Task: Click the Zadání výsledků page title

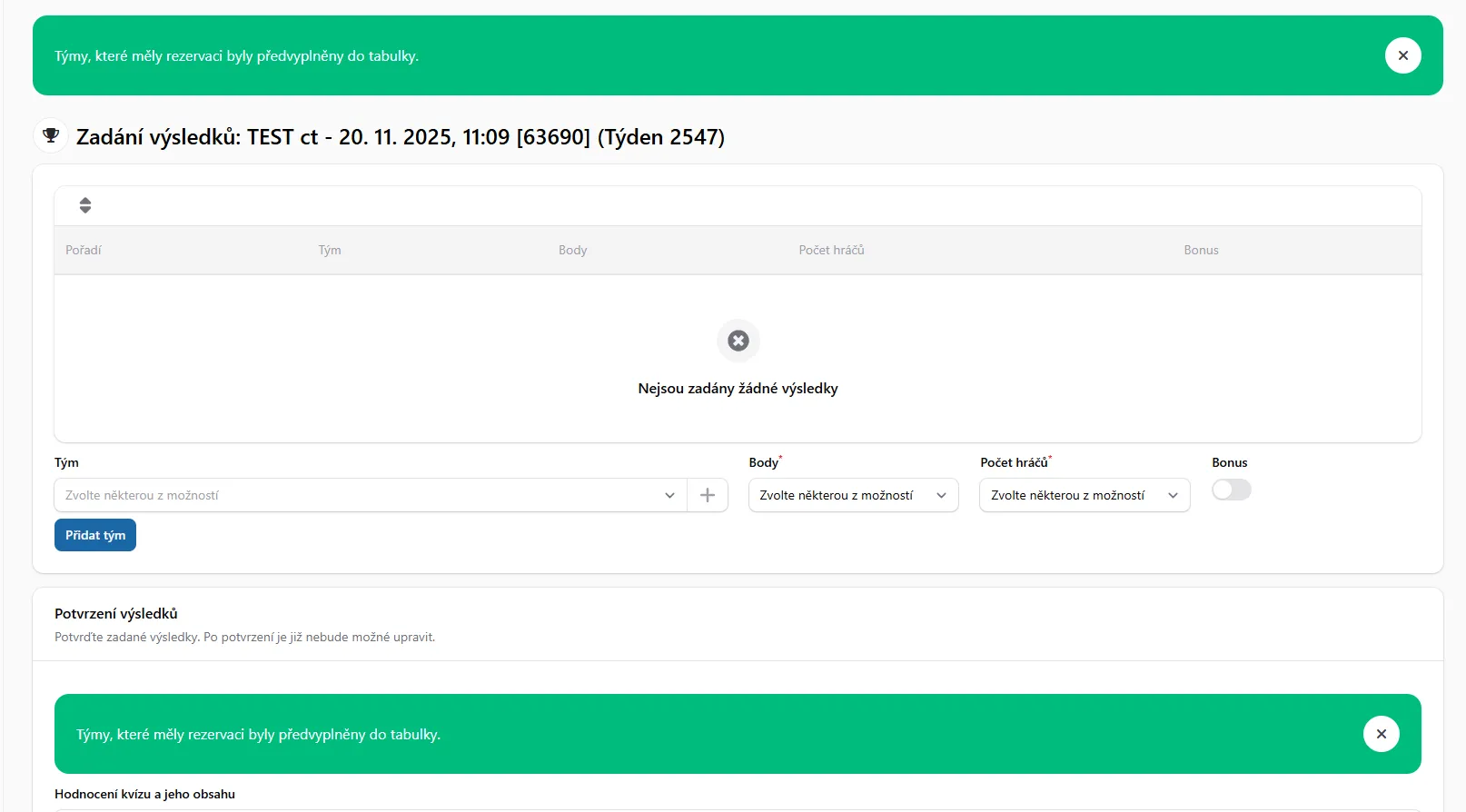Action: (400, 137)
